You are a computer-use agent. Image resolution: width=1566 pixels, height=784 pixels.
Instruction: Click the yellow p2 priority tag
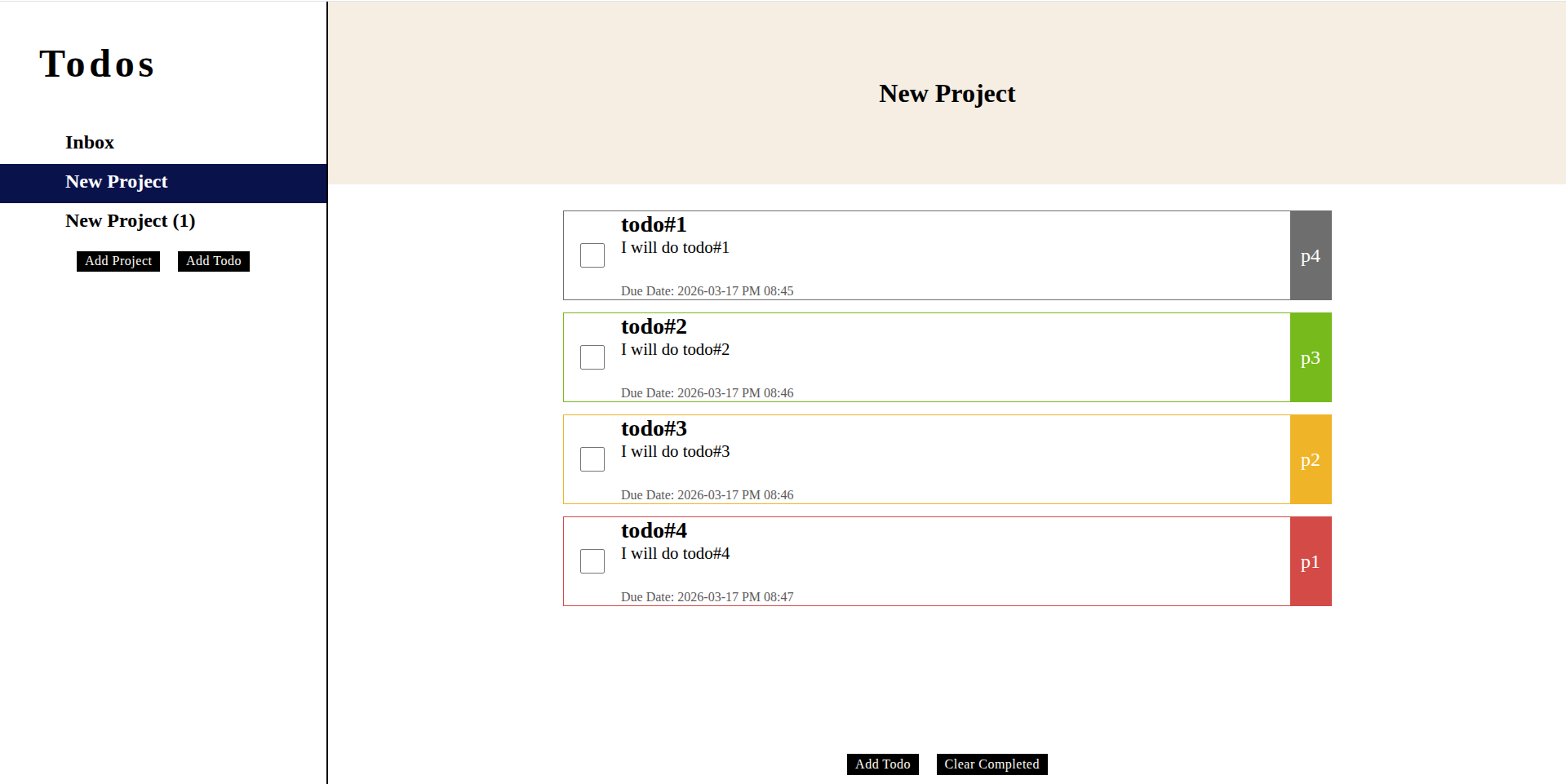pos(1311,460)
